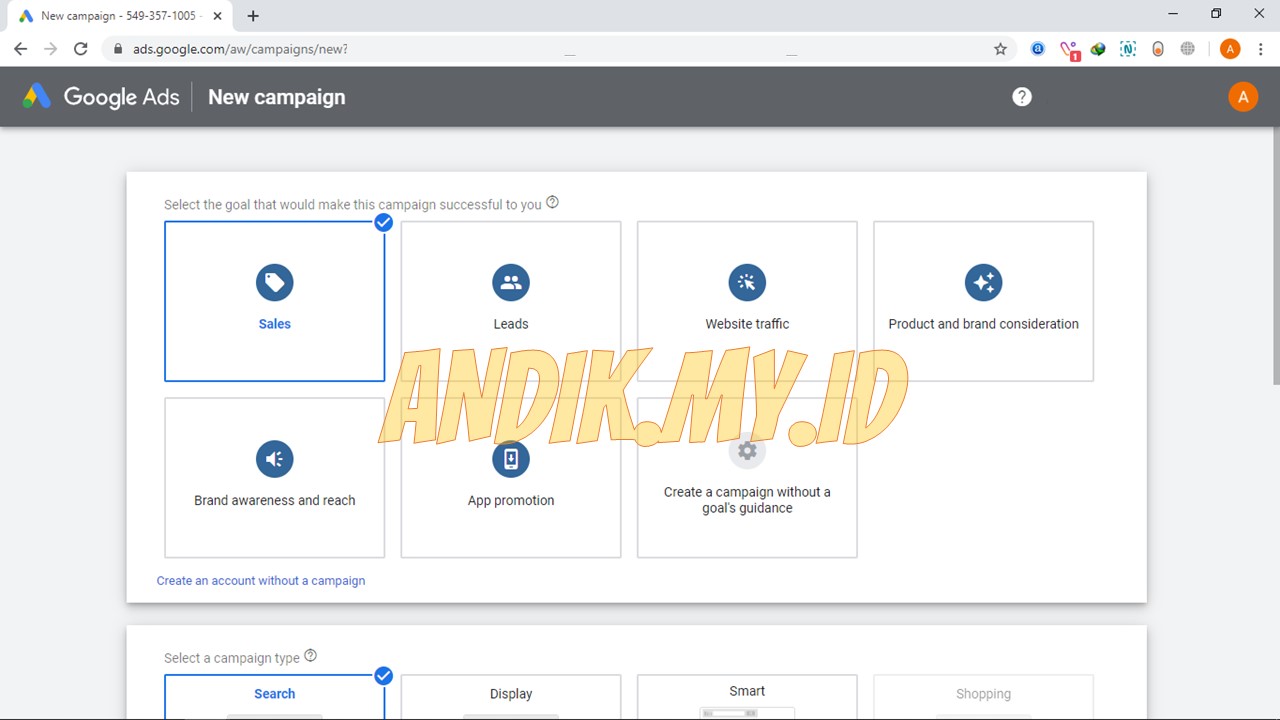Choose the Leads goal card
The image size is (1280, 720).
point(511,301)
